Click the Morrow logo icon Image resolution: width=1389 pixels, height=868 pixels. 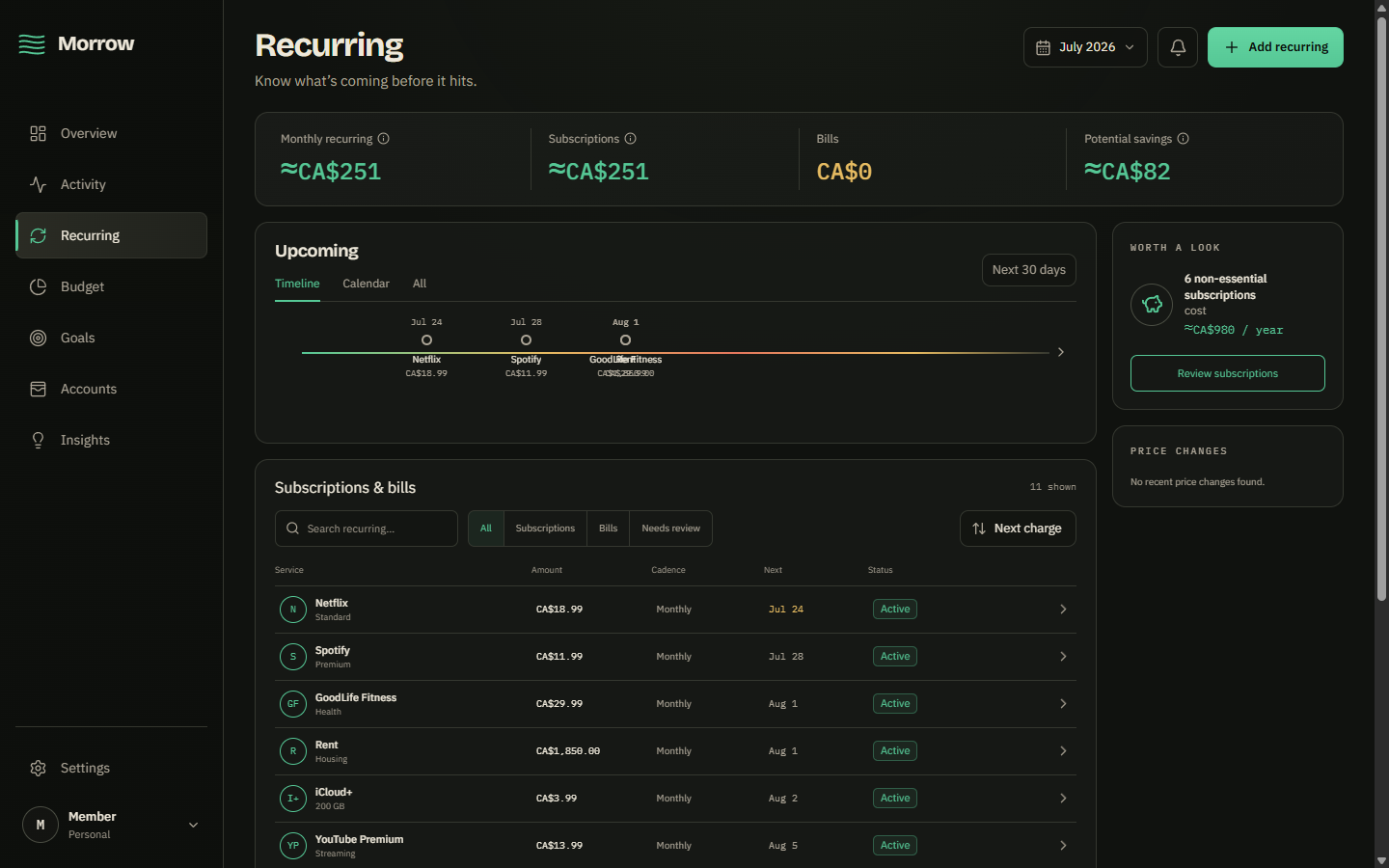pyautogui.click(x=32, y=44)
